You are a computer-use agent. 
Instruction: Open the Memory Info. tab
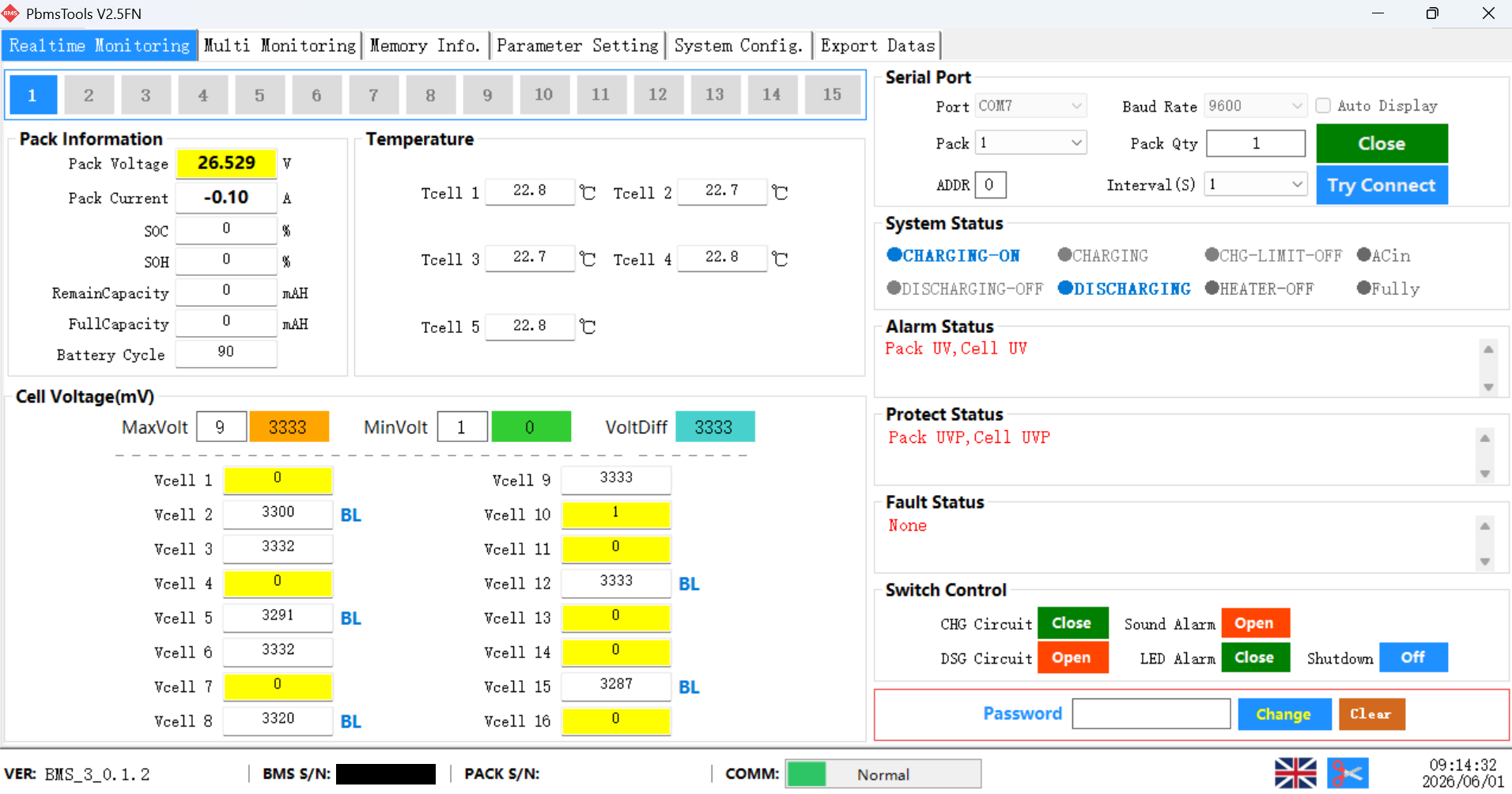425,46
